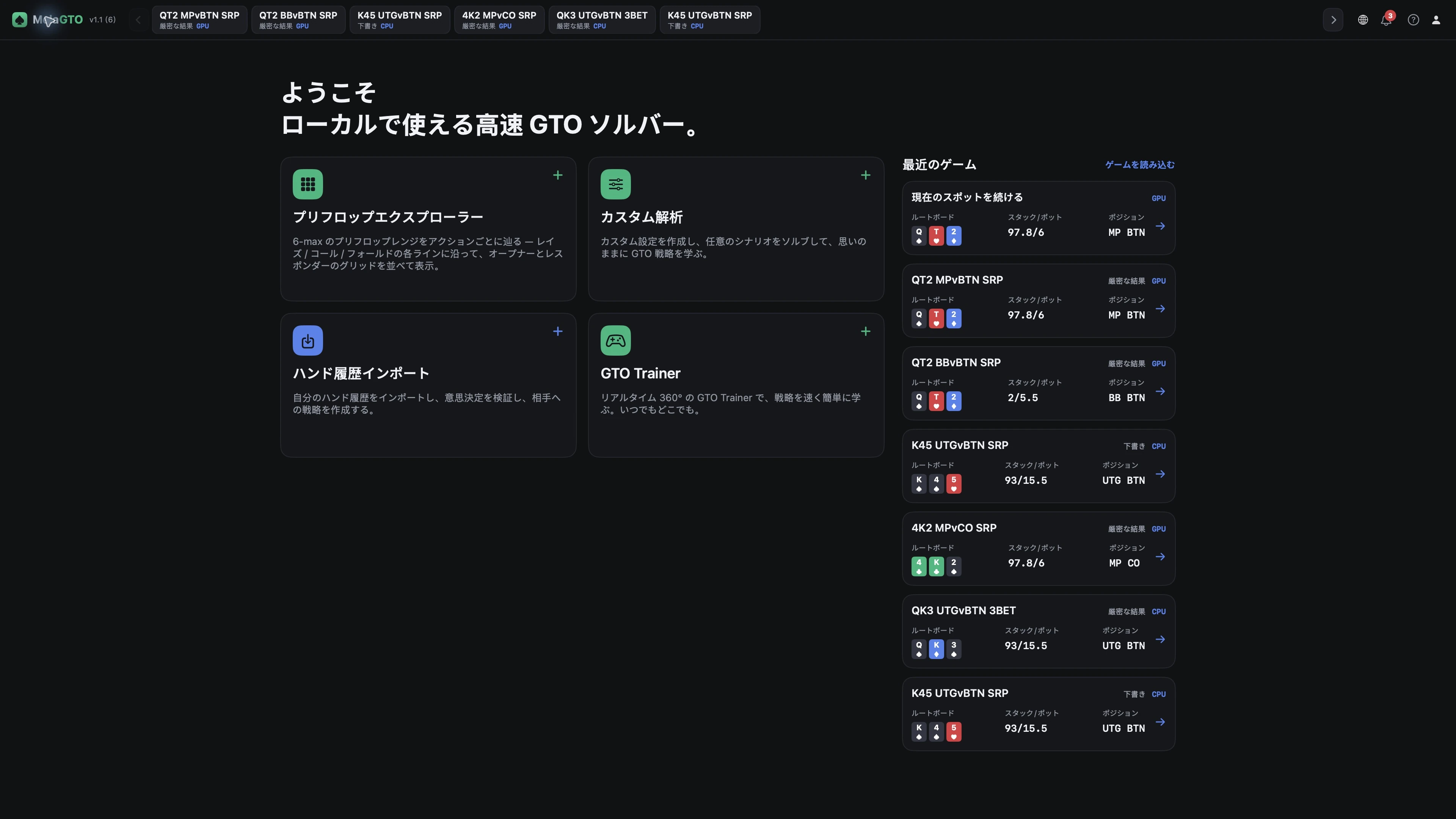Viewport: 1456px width, 819px height.
Task: Click BB BTN position text
Action: point(1127,398)
